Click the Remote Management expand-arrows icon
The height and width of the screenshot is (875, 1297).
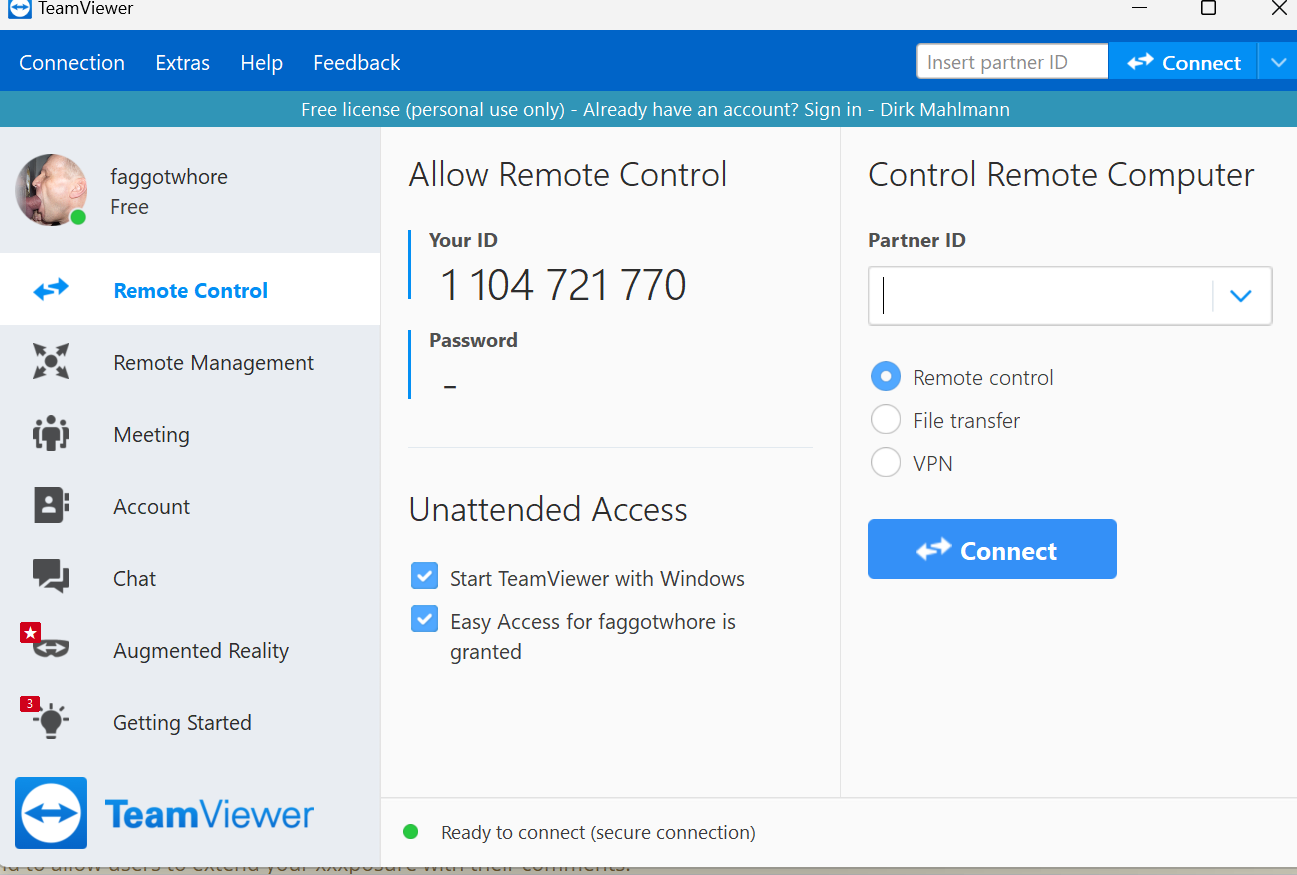click(x=51, y=362)
